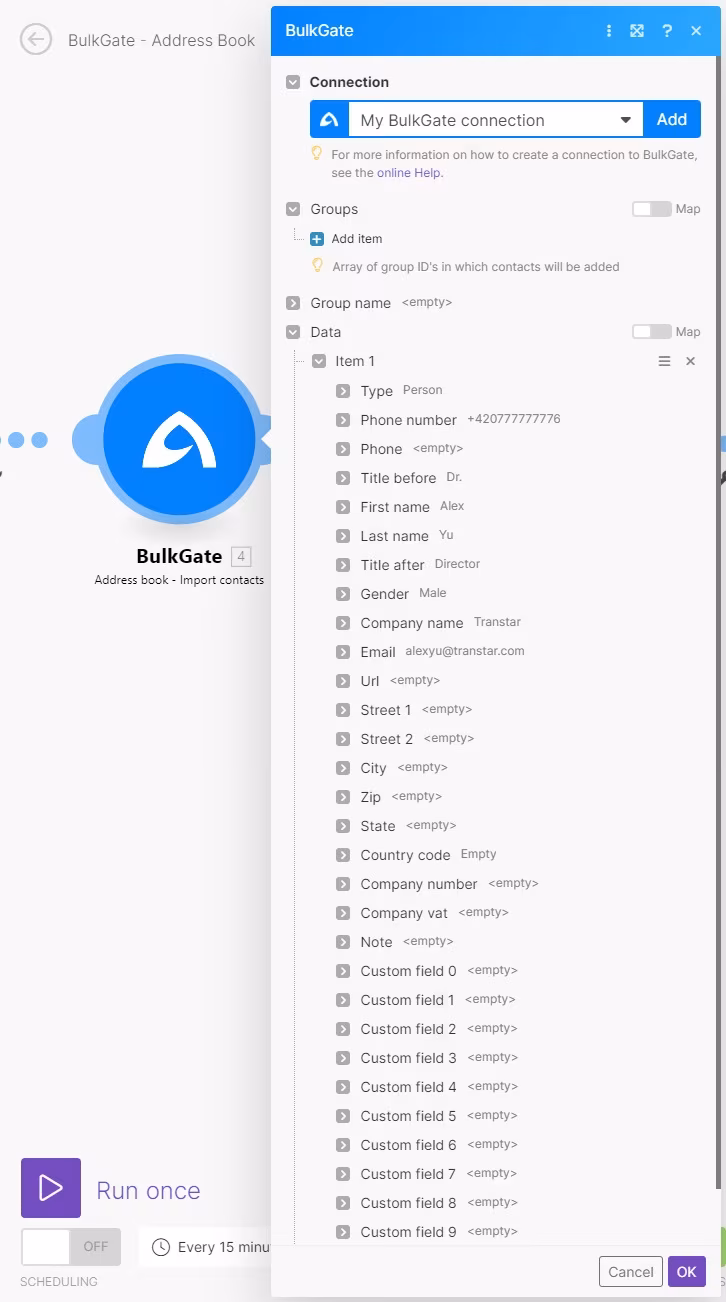Expand the Company number field
726x1302 pixels.
(x=343, y=884)
